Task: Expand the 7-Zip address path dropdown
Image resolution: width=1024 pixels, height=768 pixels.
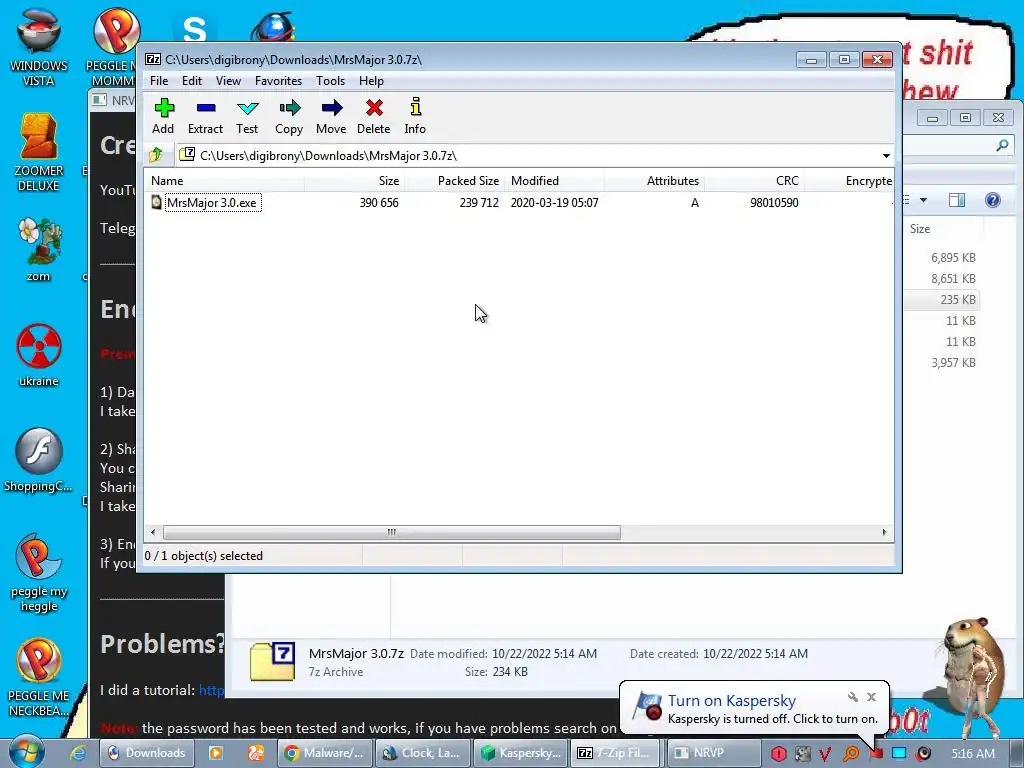Action: pos(886,155)
